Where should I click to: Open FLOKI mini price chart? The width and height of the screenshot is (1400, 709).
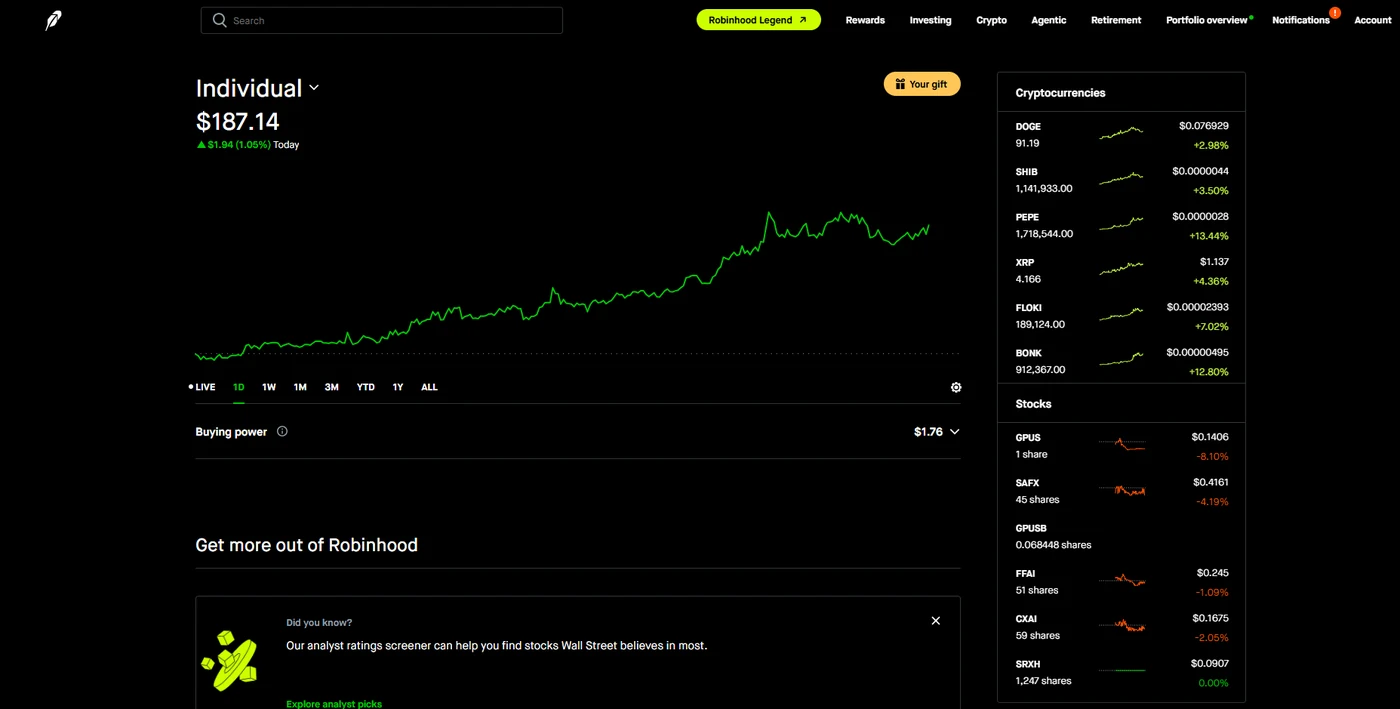(x=1121, y=315)
